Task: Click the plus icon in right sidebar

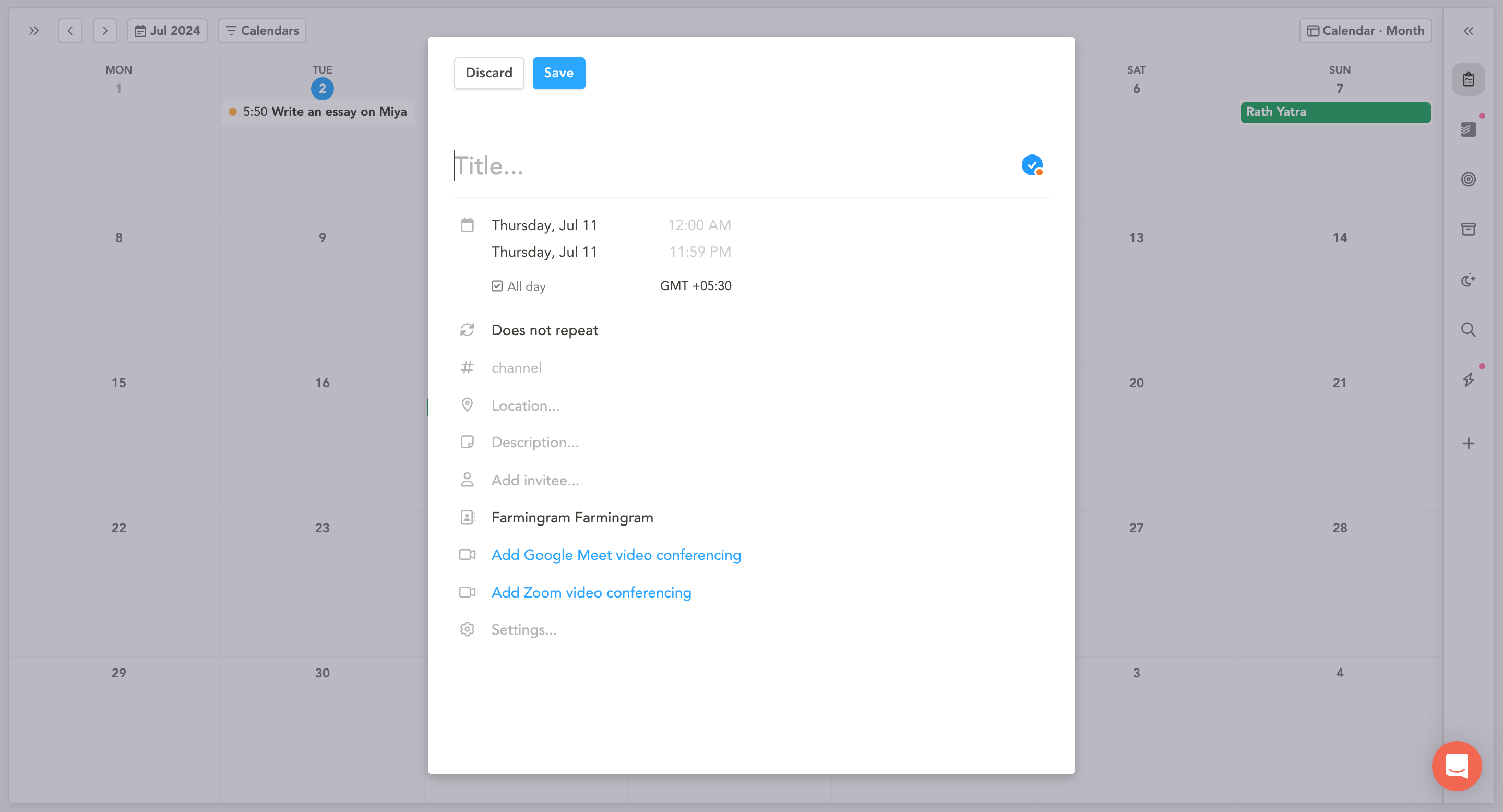Action: [x=1469, y=444]
